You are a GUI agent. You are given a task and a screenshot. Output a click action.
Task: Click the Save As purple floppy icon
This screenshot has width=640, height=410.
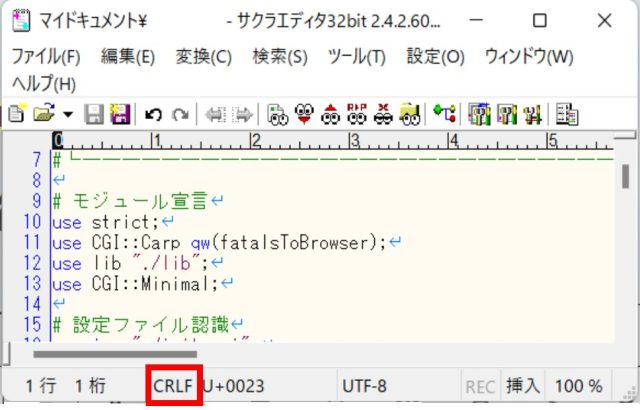[x=120, y=114]
